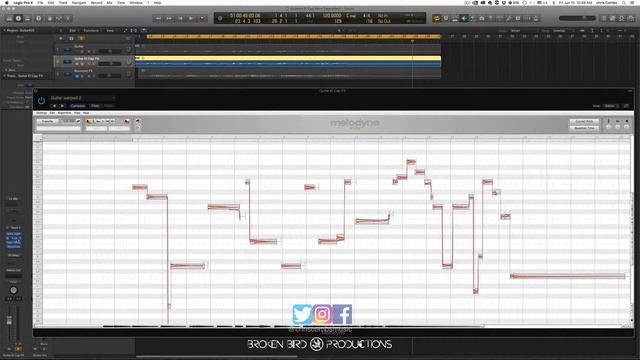Screen dimensions: 640x360
Task: Open the Loop Browser button at top right
Action: (622, 18)
